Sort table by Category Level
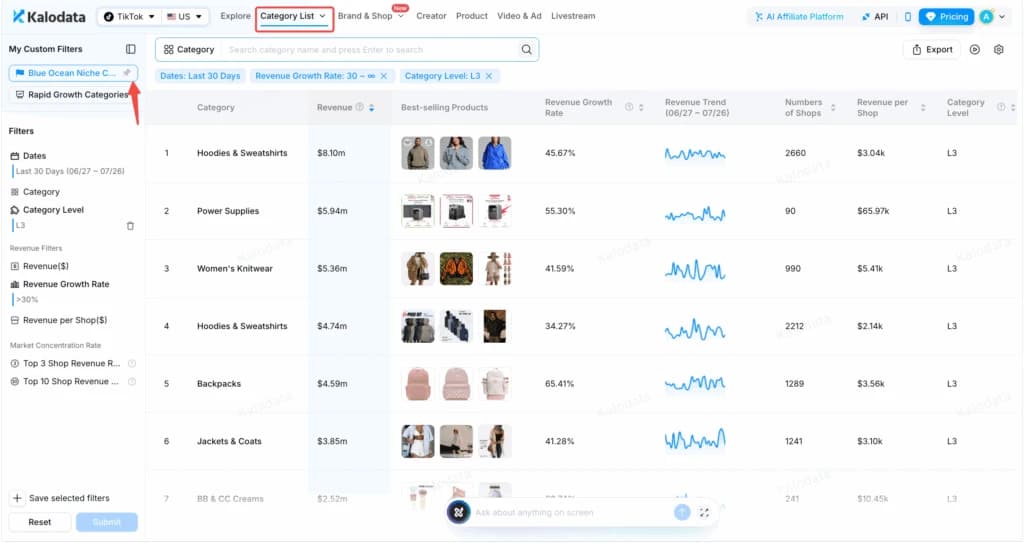The image size is (1024, 543). click(x=1013, y=108)
